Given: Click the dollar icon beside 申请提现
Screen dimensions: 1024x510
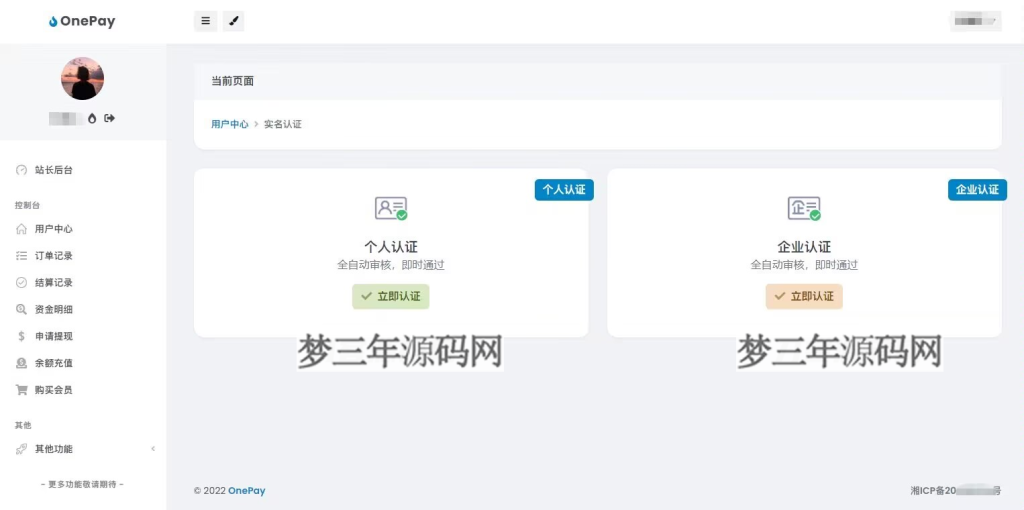Looking at the screenshot, I should pos(22,336).
